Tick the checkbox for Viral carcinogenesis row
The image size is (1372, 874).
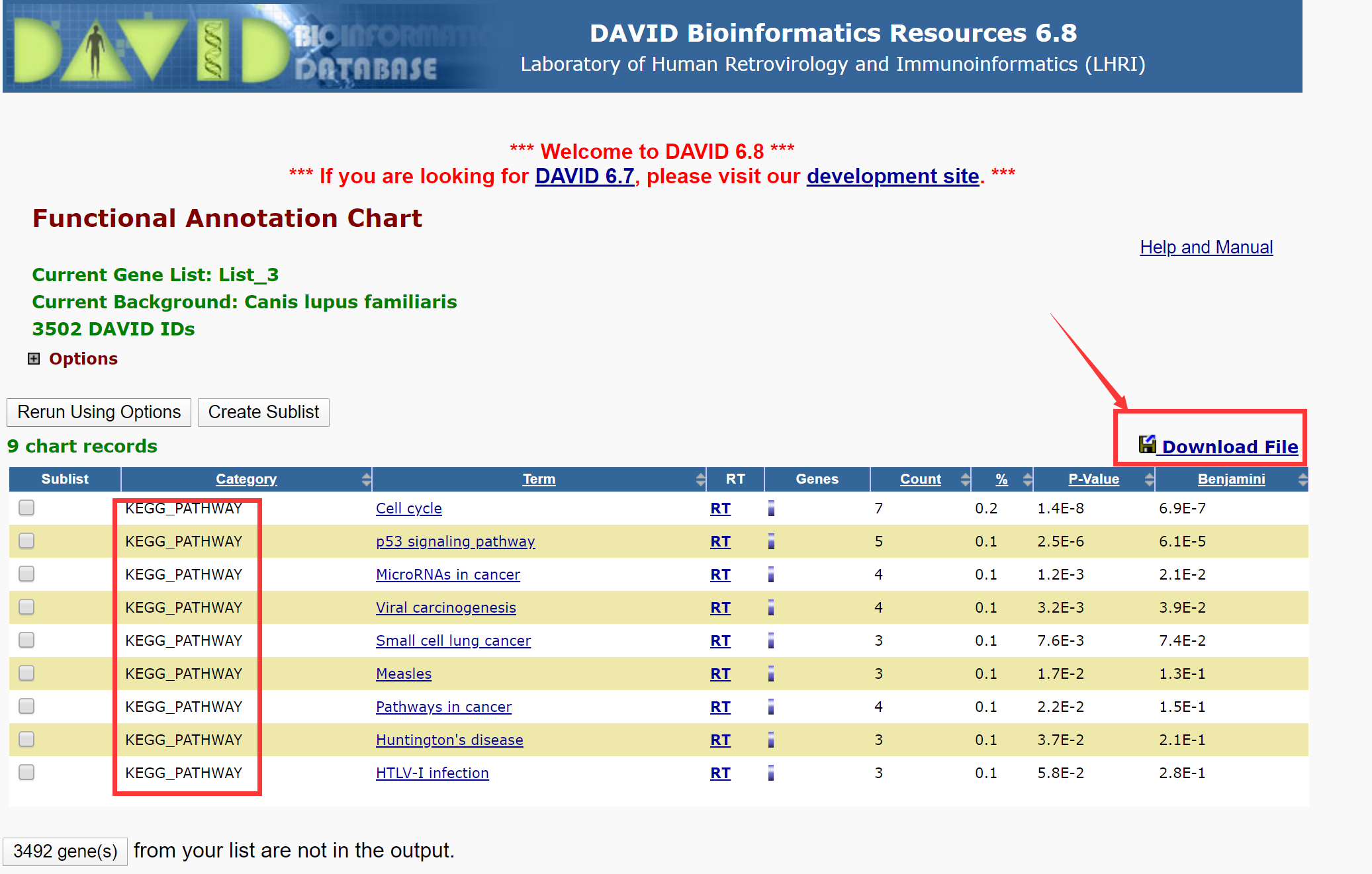coord(26,607)
